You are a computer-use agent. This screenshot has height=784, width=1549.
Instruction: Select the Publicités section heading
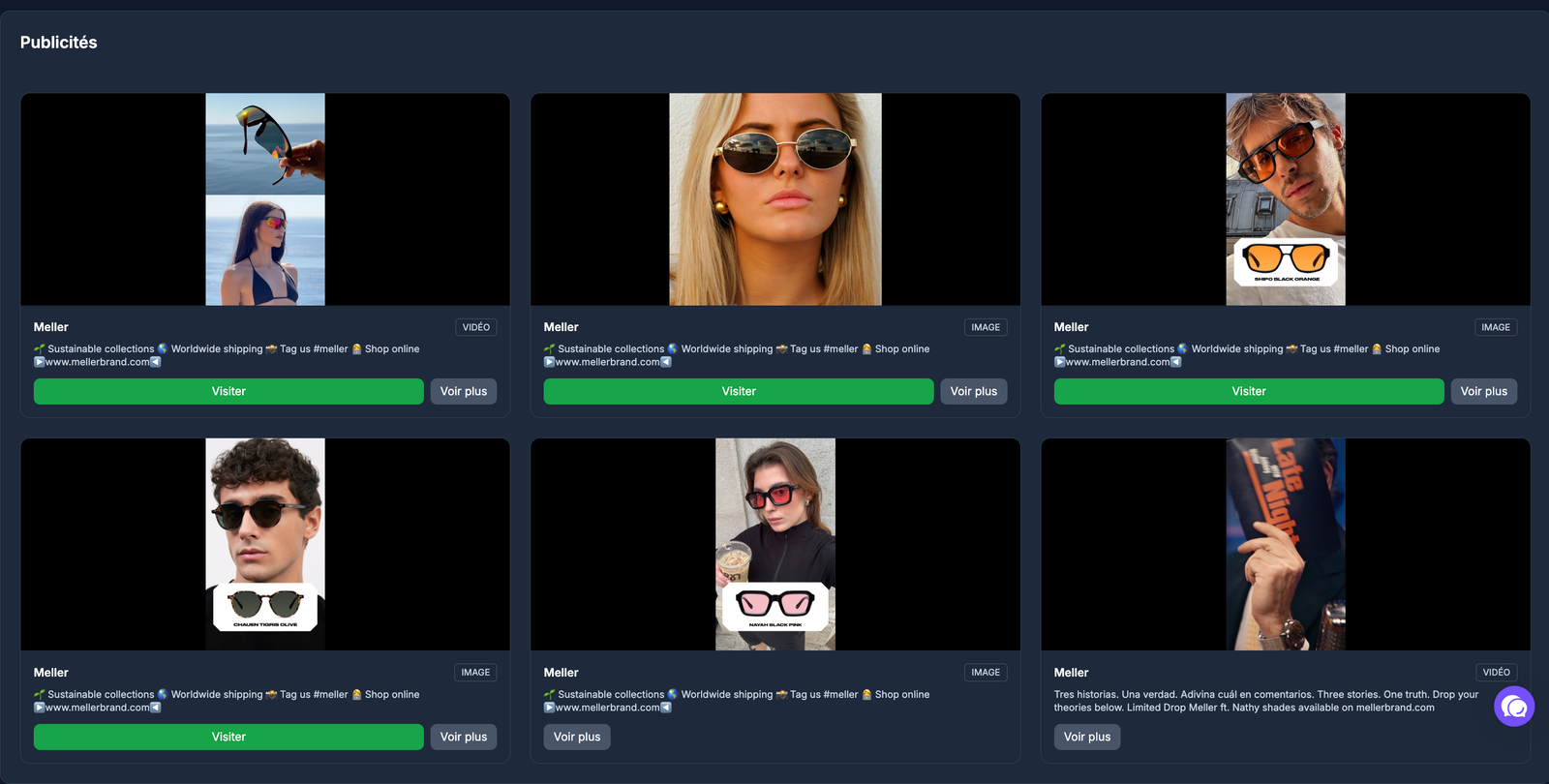(59, 43)
